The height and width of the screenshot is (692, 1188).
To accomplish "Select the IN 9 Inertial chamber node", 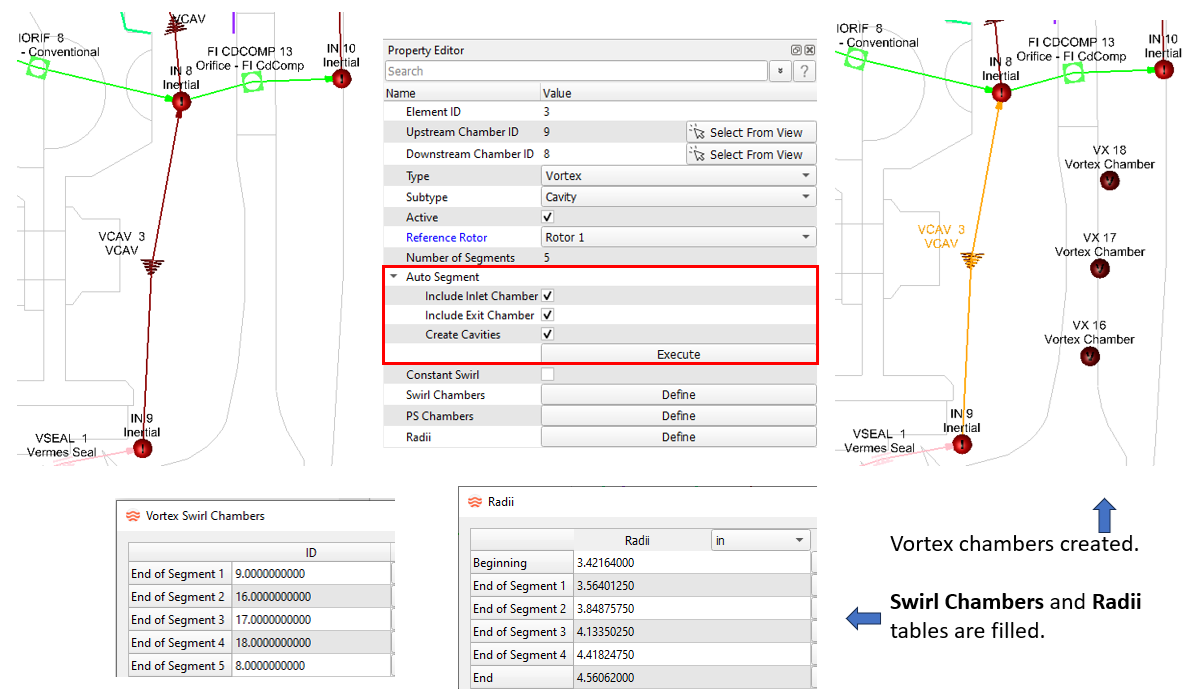I will (x=142, y=448).
